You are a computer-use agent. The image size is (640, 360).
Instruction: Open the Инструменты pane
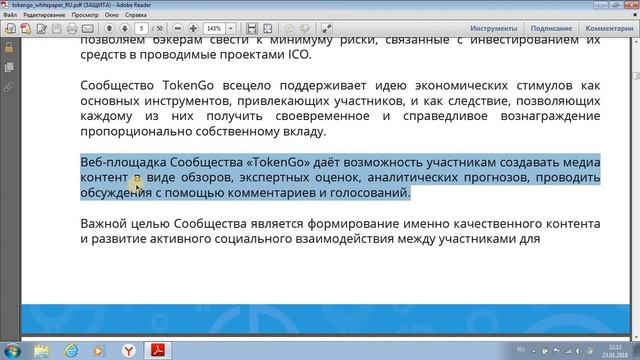pyautogui.click(x=493, y=28)
